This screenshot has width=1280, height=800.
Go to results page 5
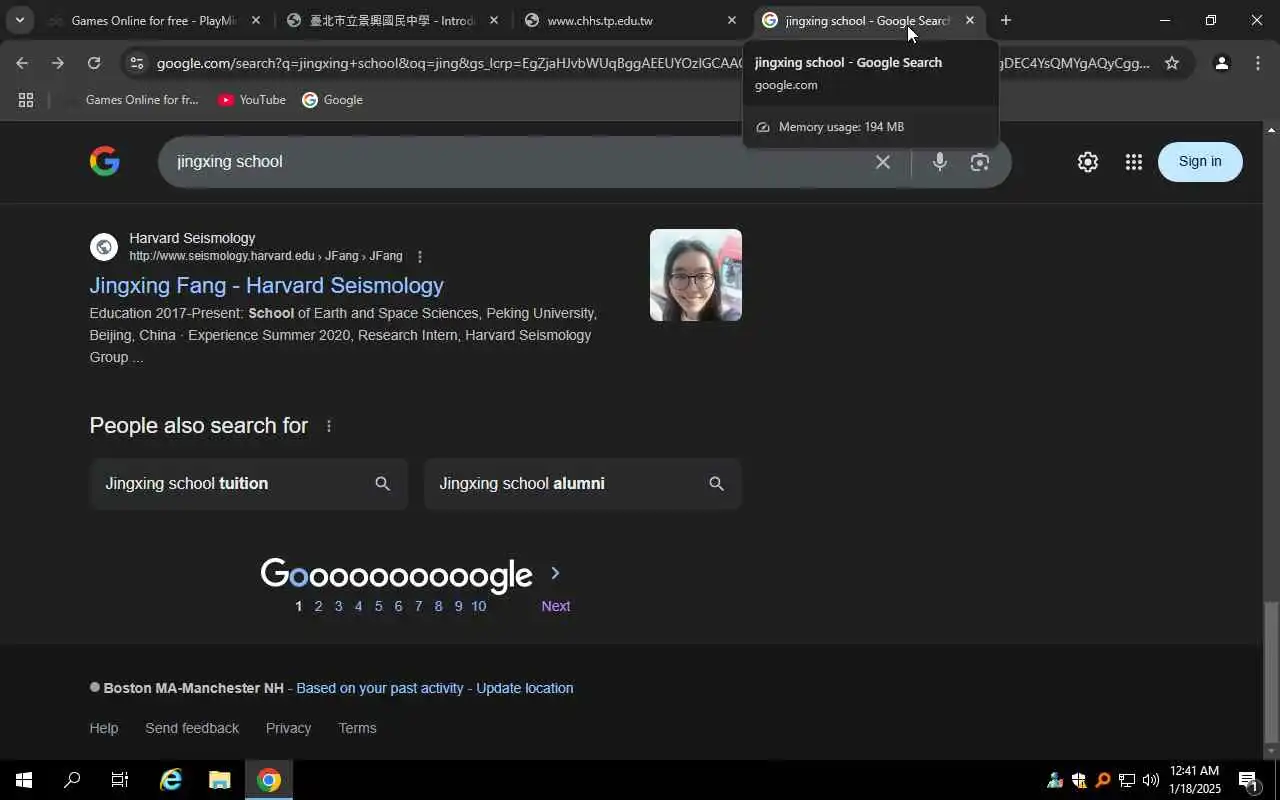coord(378,606)
